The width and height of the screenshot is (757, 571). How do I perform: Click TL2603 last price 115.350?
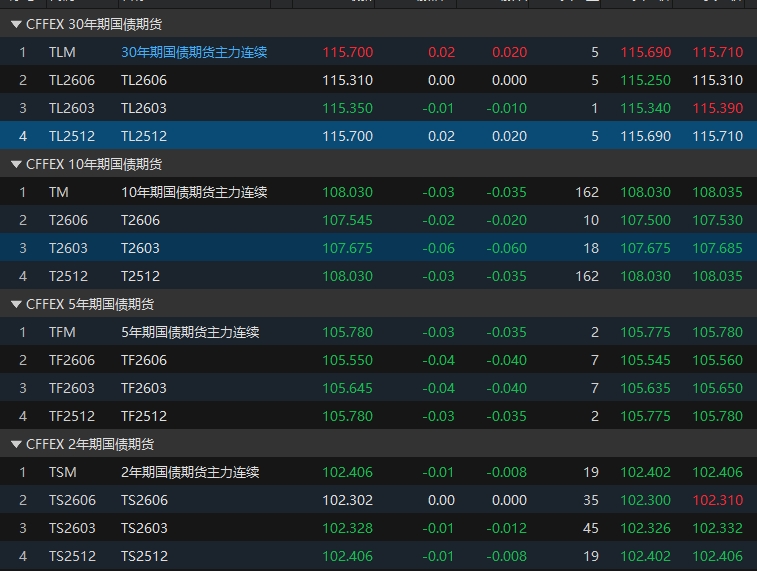(x=348, y=108)
